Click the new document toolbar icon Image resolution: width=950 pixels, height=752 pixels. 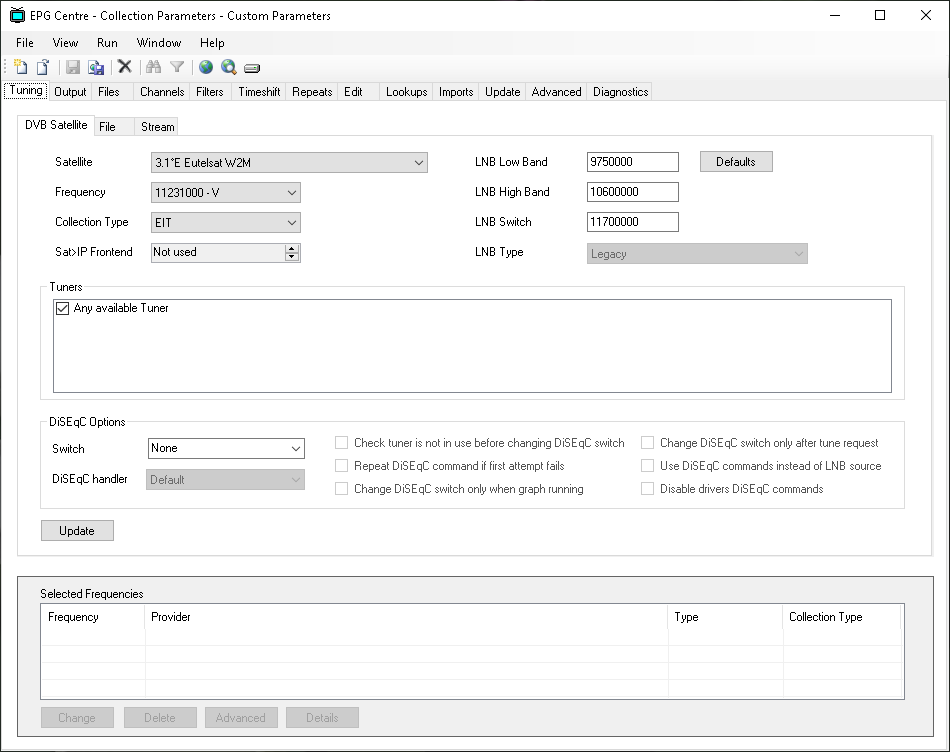(20, 67)
